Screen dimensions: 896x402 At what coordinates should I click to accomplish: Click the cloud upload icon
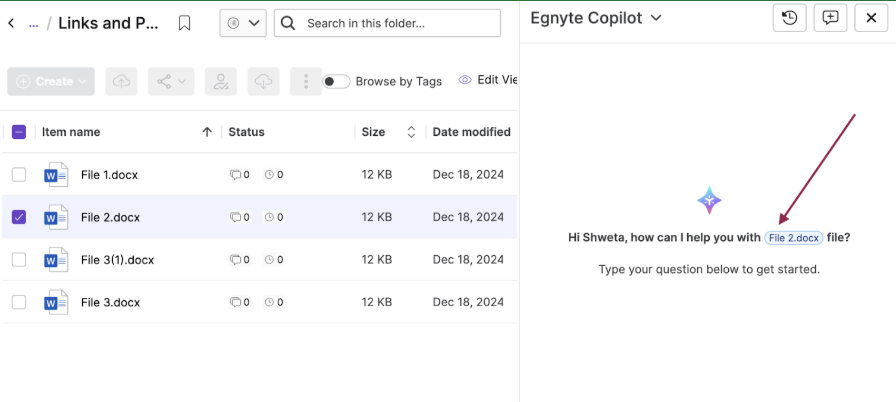click(121, 82)
